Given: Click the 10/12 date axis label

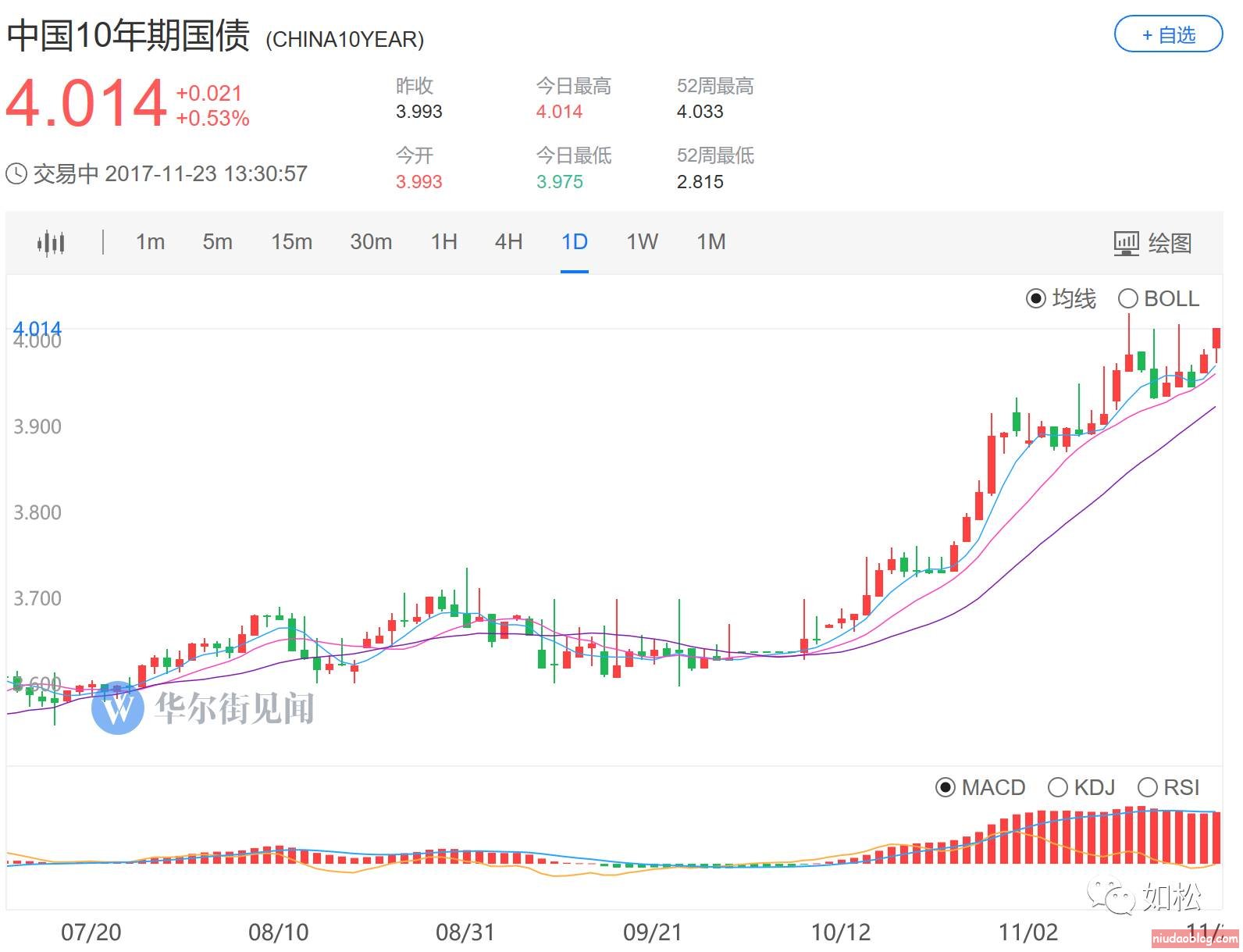Looking at the screenshot, I should tap(841, 932).
